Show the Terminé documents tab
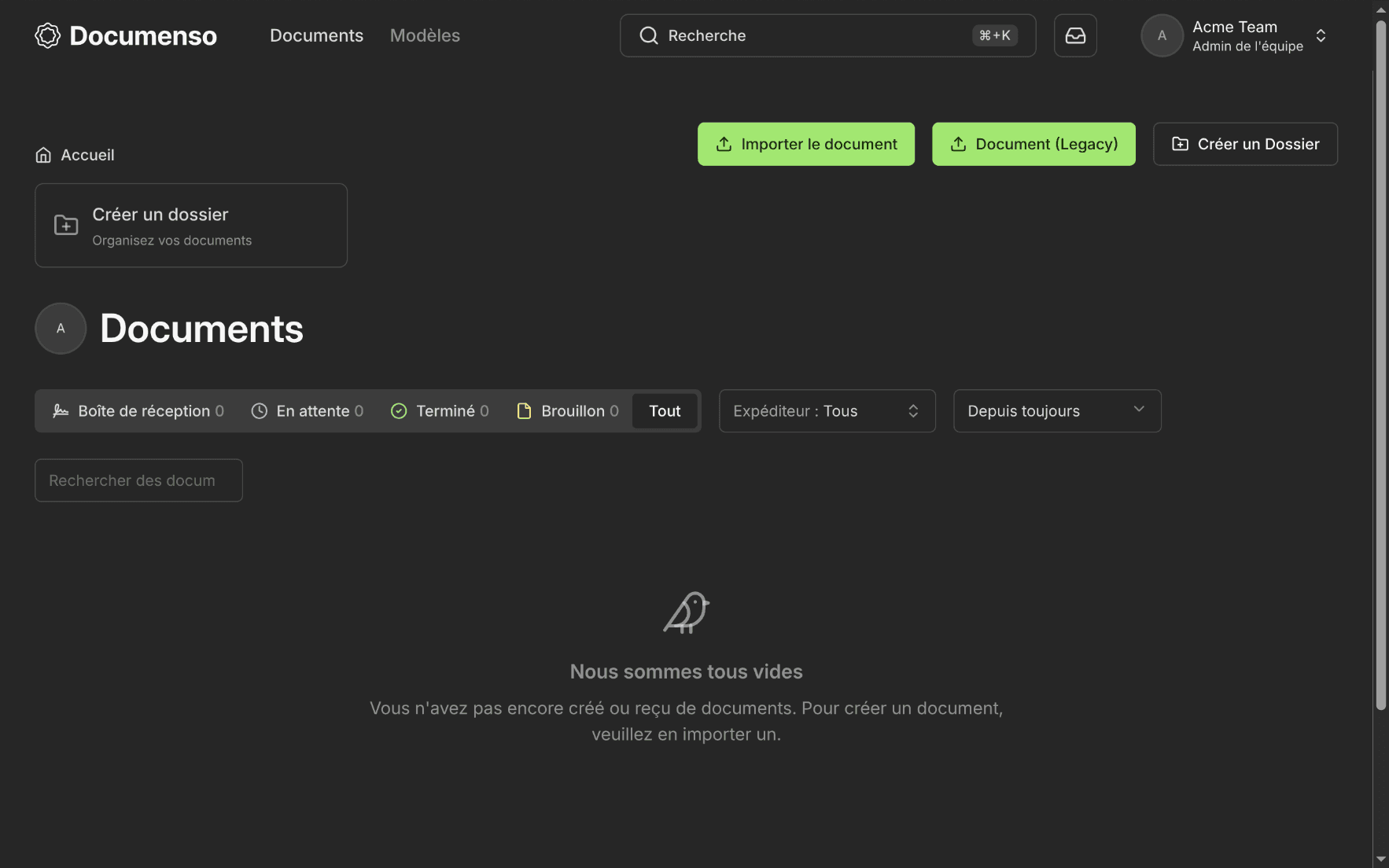The image size is (1389, 868). [440, 411]
